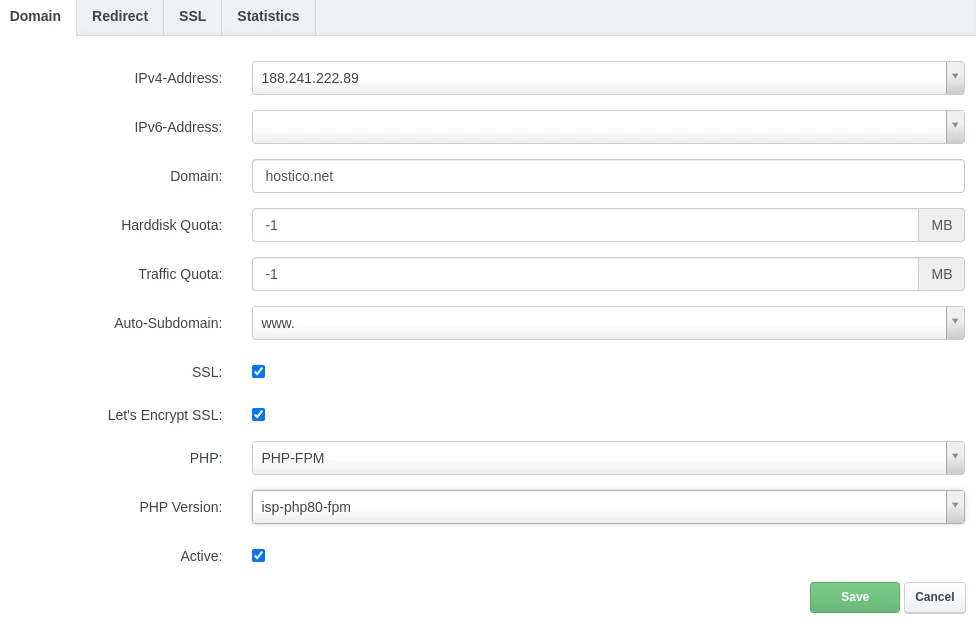Expand the PHP Version dropdown arrow
The height and width of the screenshot is (631, 976).
[955, 507]
